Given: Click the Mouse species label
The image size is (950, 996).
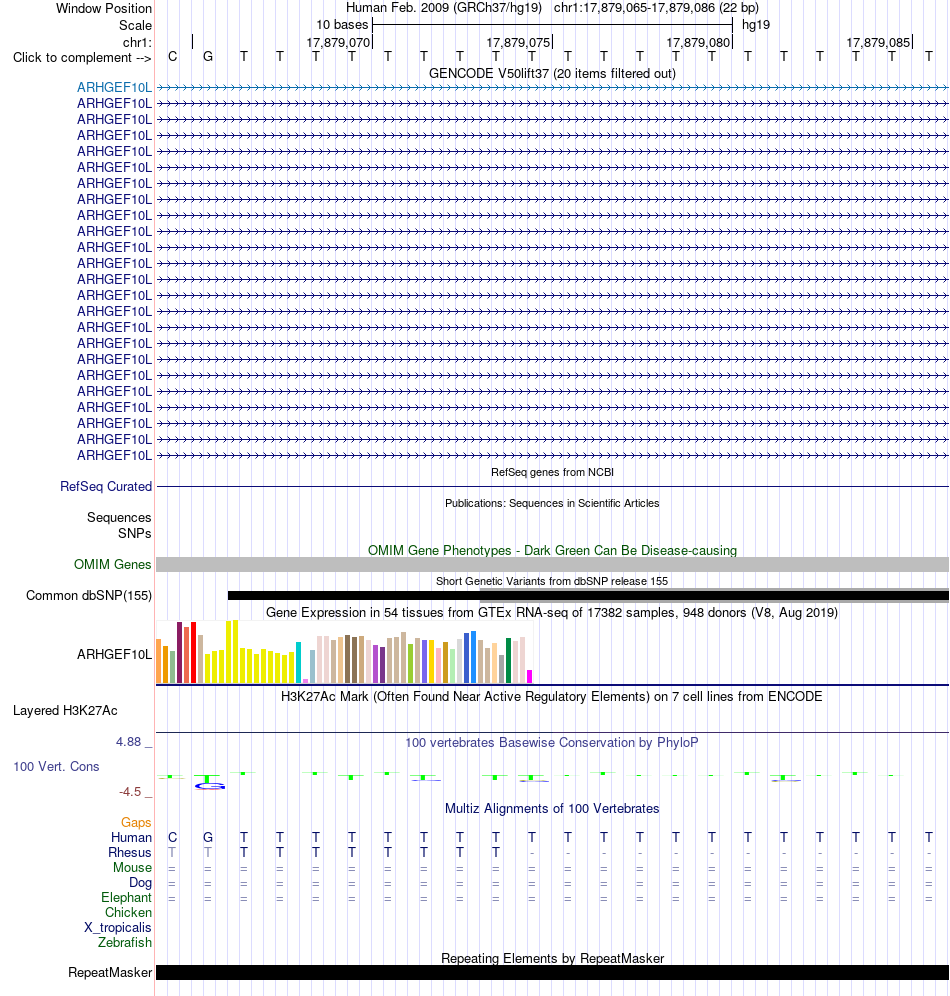Looking at the screenshot, I should (133, 868).
